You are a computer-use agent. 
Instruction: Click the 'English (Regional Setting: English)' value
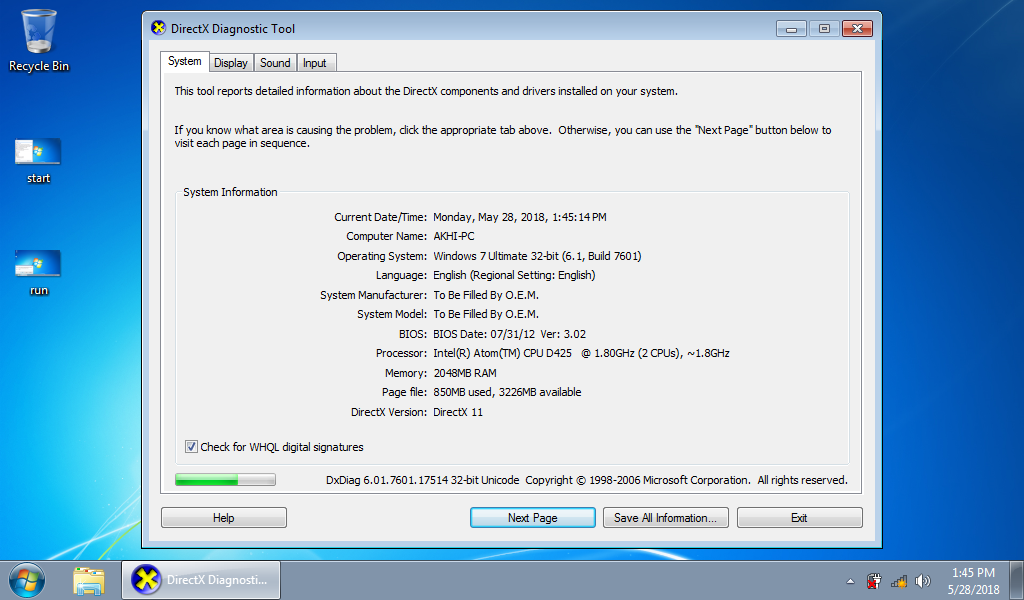pos(514,276)
